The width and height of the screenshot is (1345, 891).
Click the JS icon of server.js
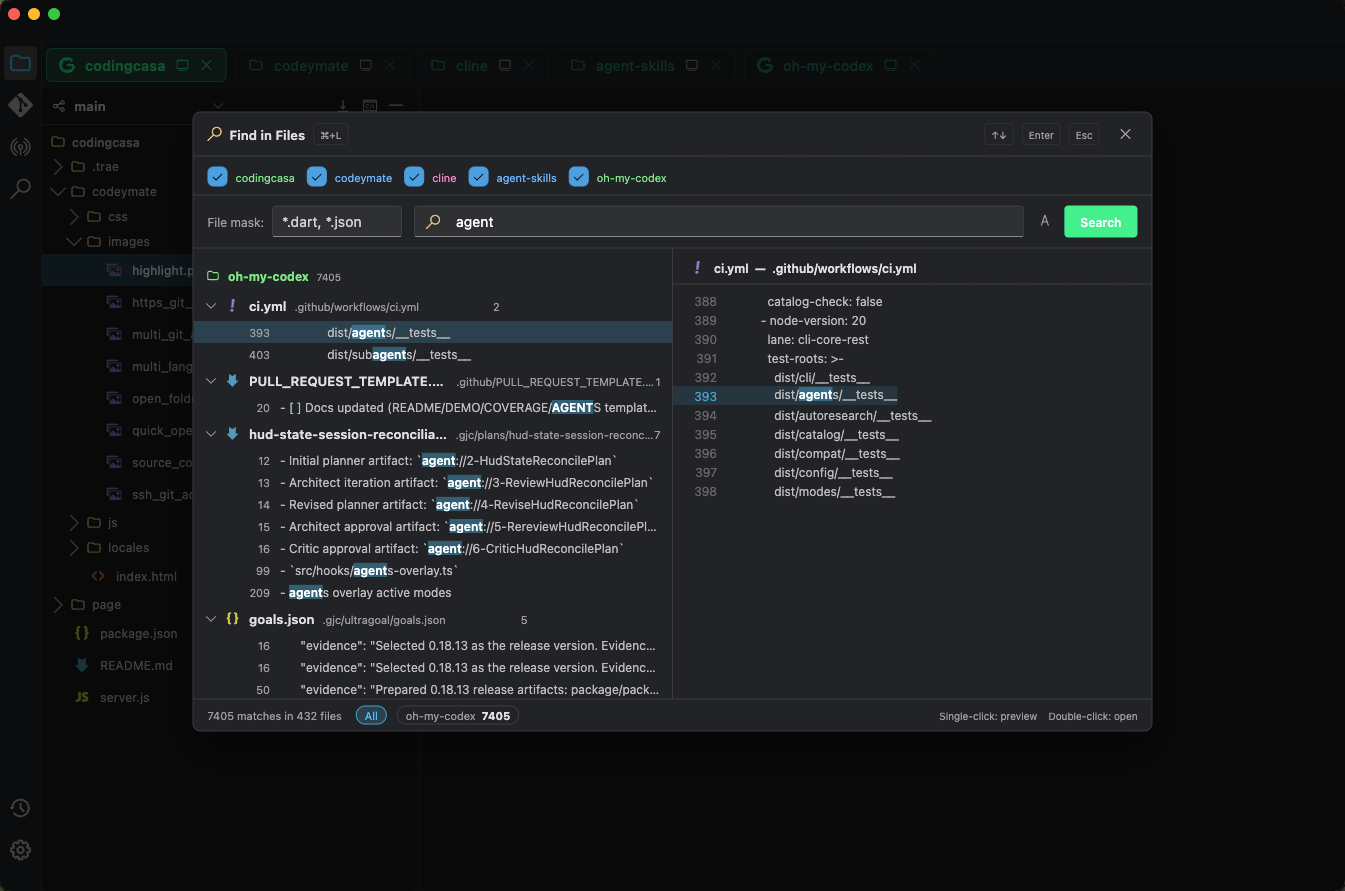click(x=82, y=697)
